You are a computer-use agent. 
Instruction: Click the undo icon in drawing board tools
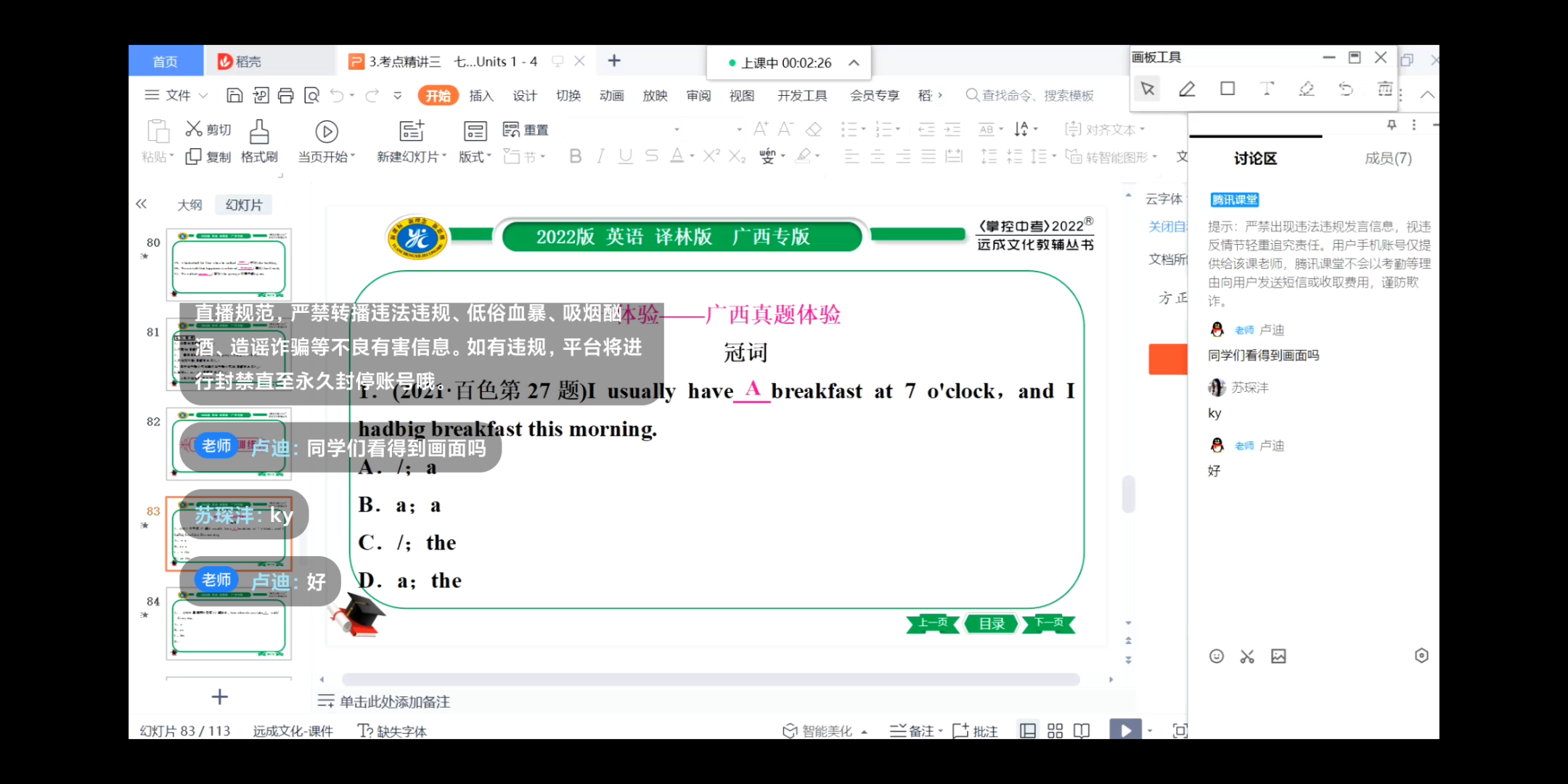point(1346,89)
